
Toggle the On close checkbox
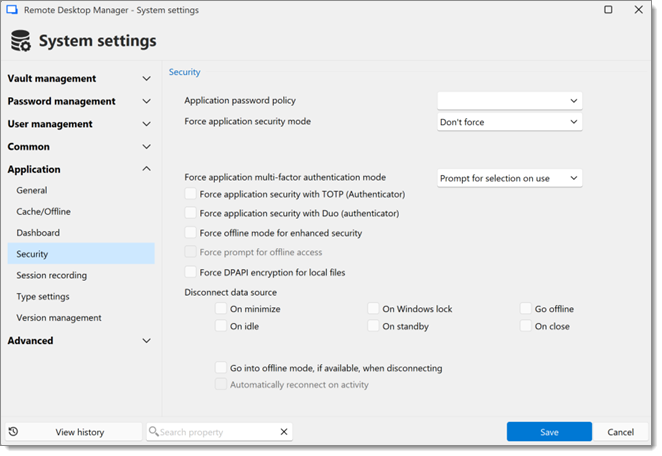pos(526,326)
